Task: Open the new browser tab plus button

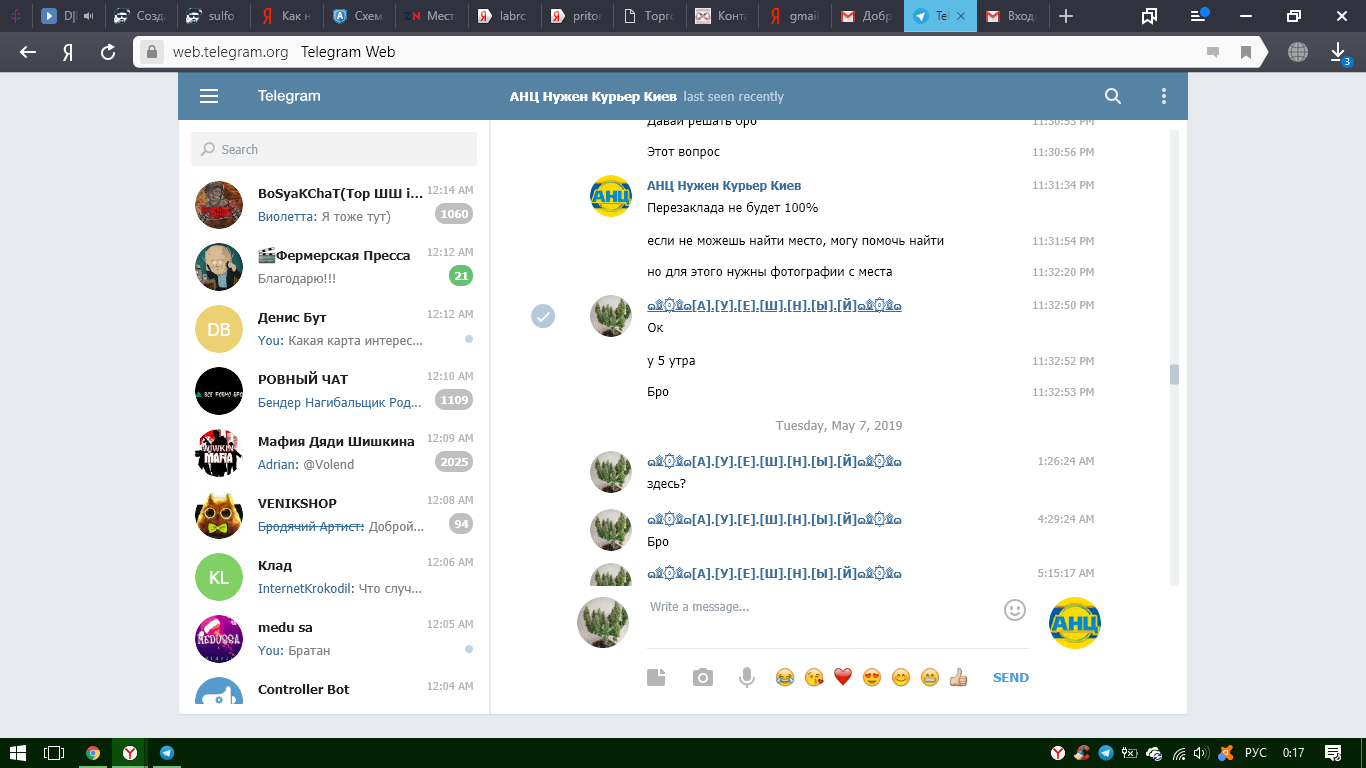Action: pos(1066,16)
